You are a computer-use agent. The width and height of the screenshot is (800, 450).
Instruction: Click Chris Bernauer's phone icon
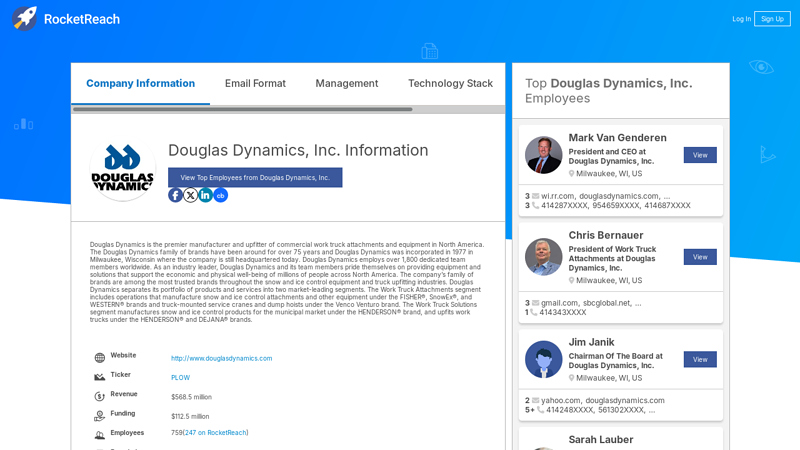click(533, 312)
